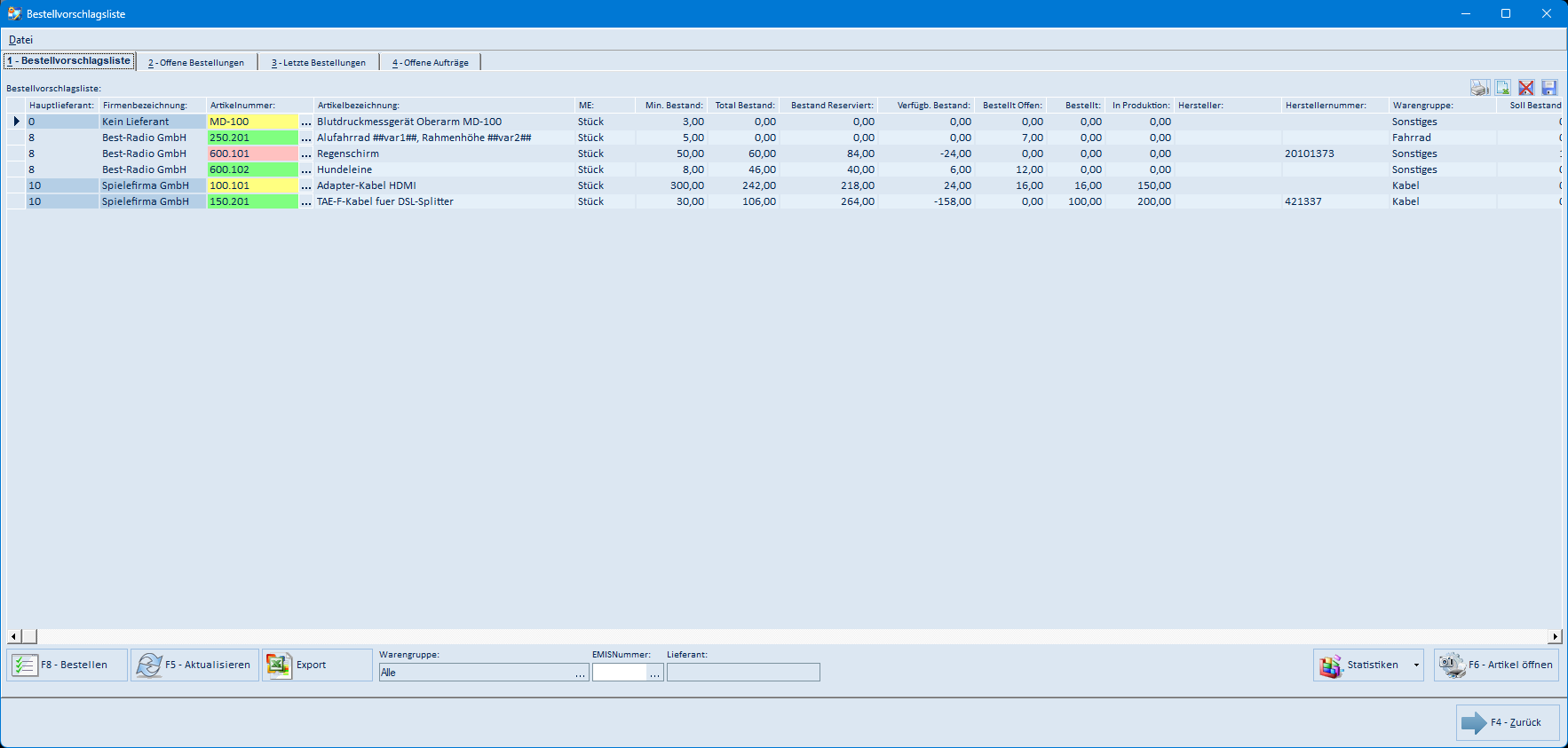Click the Herstellernummer column header

click(x=1335, y=106)
